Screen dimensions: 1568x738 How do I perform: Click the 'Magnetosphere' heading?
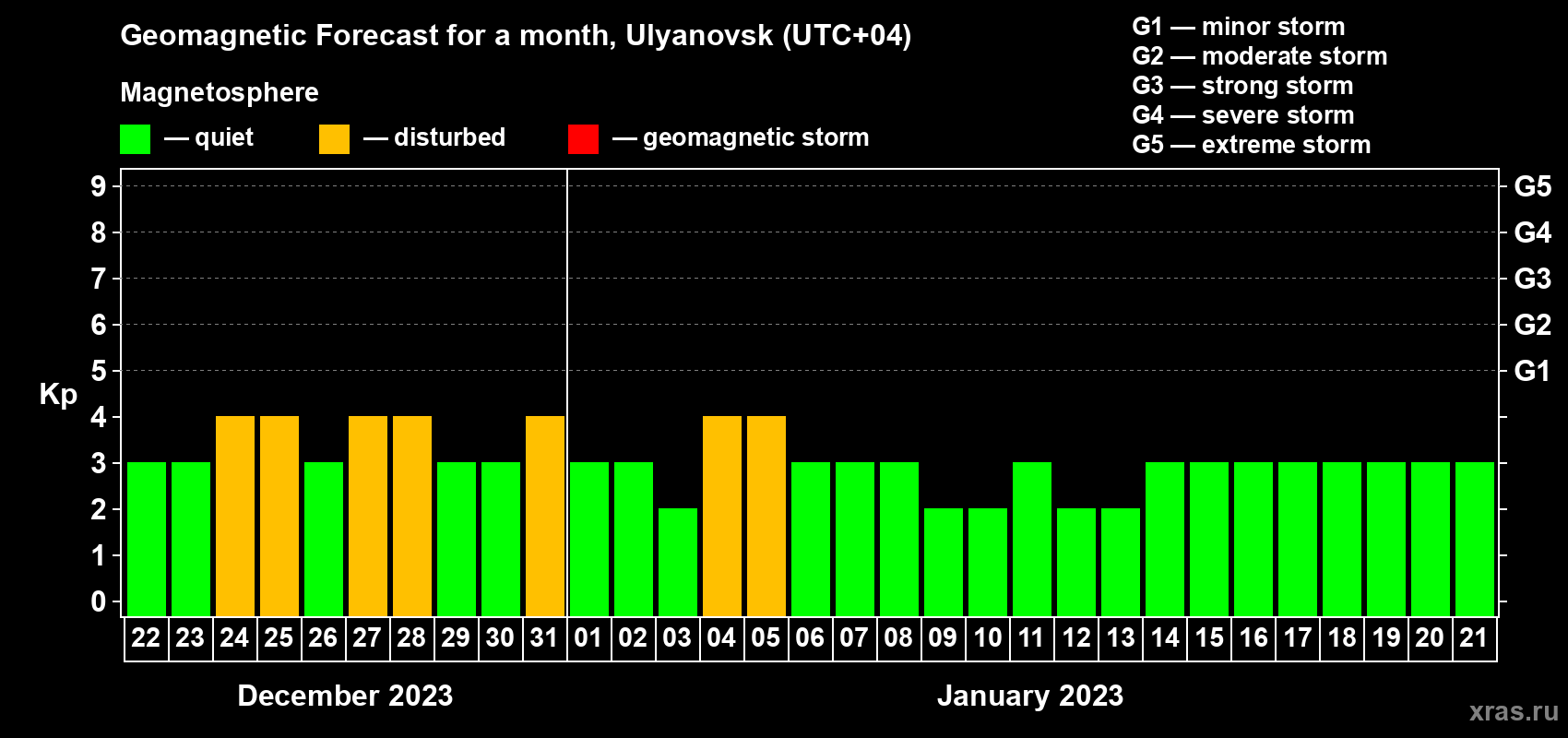pyautogui.click(x=220, y=92)
